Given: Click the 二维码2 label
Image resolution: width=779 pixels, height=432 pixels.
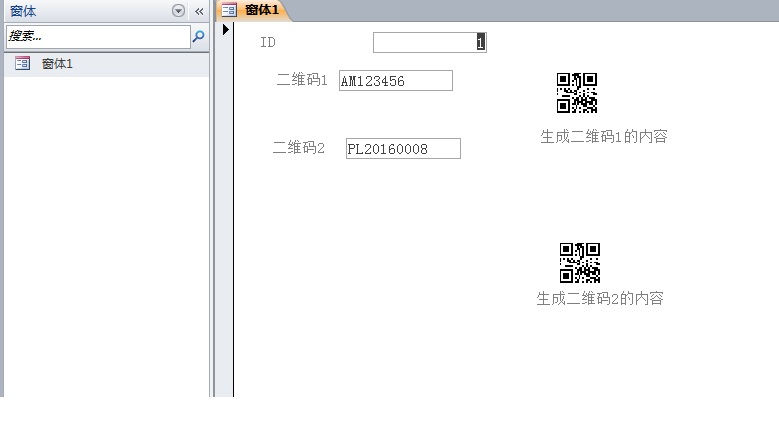Looking at the screenshot, I should pyautogui.click(x=299, y=147).
